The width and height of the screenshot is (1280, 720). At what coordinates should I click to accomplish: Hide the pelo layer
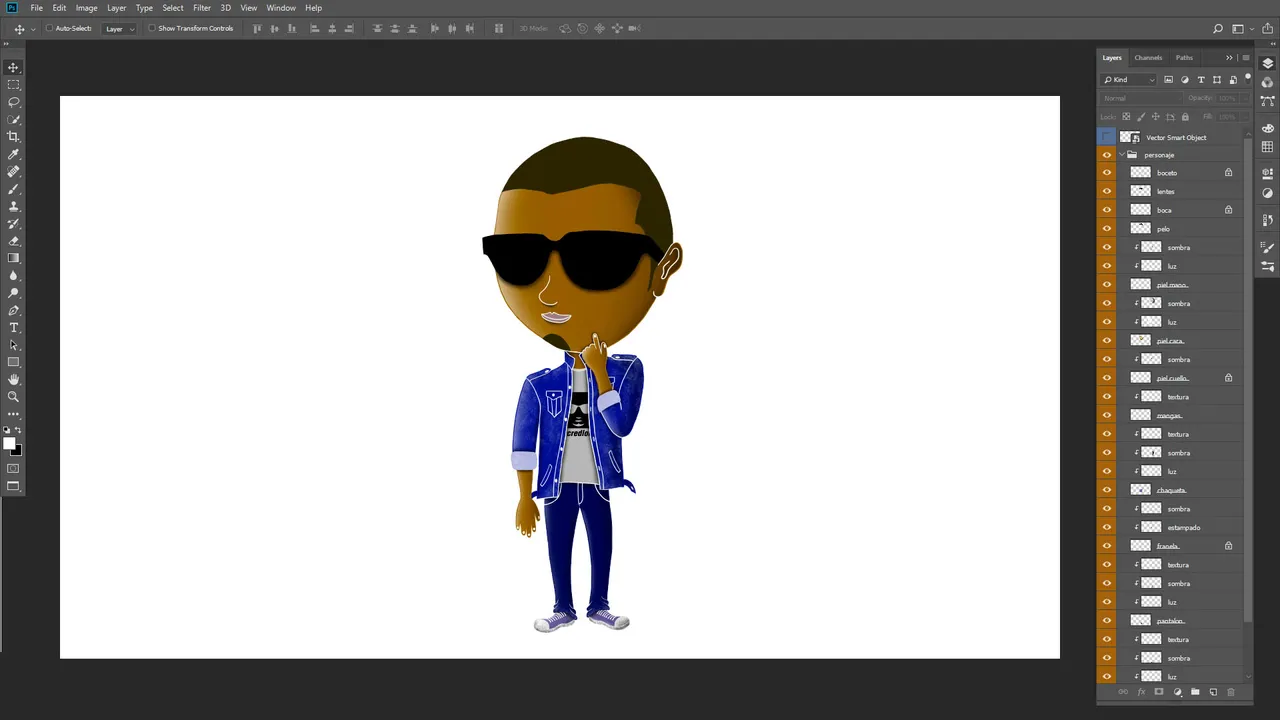pos(1106,229)
